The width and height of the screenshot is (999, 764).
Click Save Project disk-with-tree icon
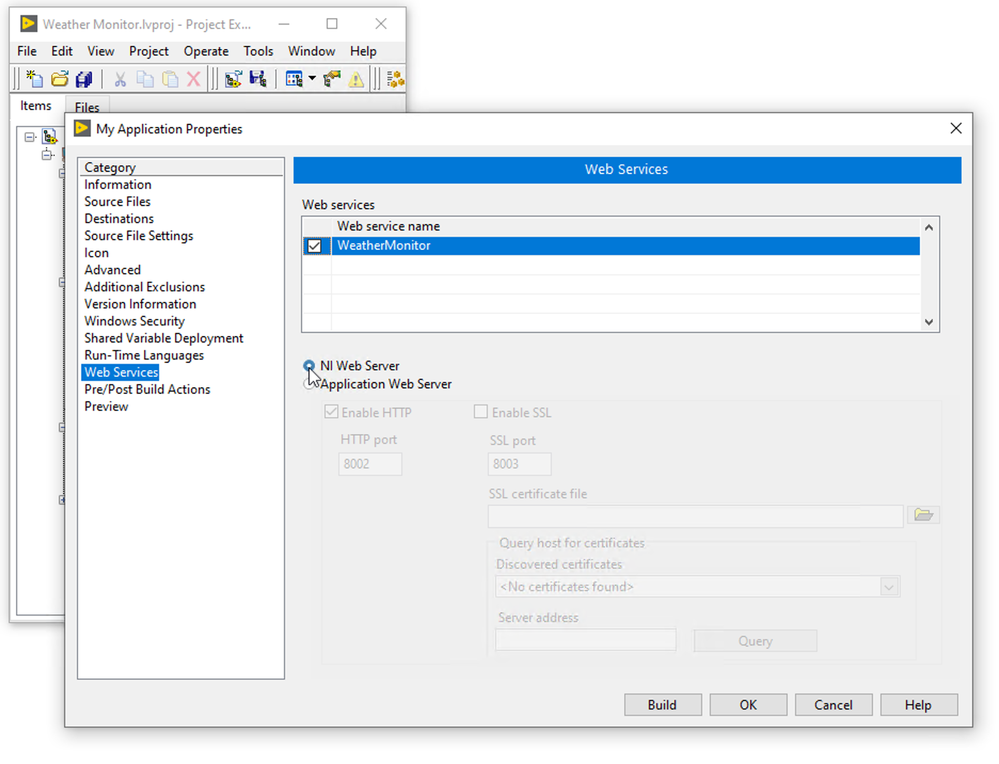click(x=258, y=79)
